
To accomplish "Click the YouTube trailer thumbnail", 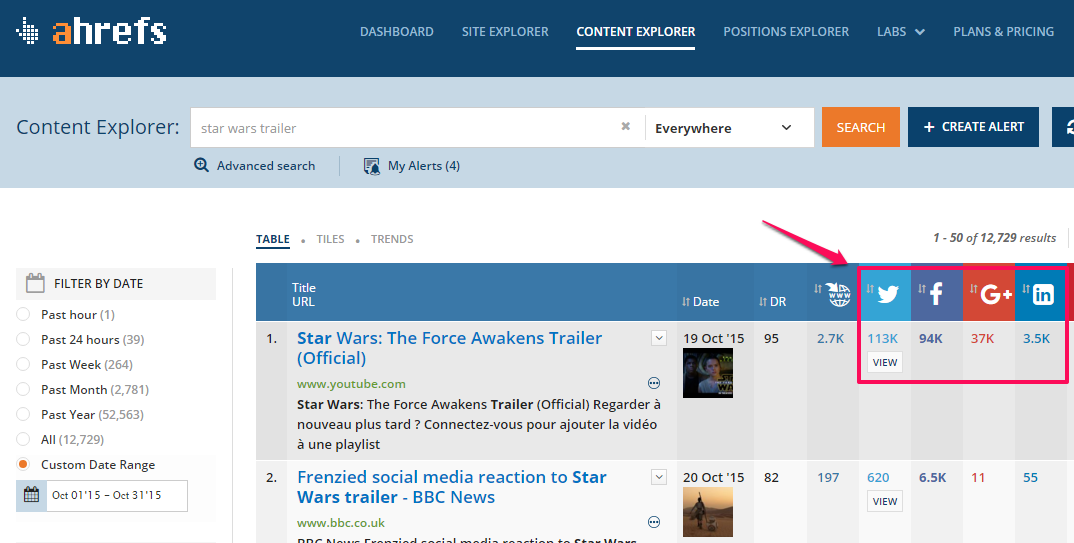I will tap(708, 373).
